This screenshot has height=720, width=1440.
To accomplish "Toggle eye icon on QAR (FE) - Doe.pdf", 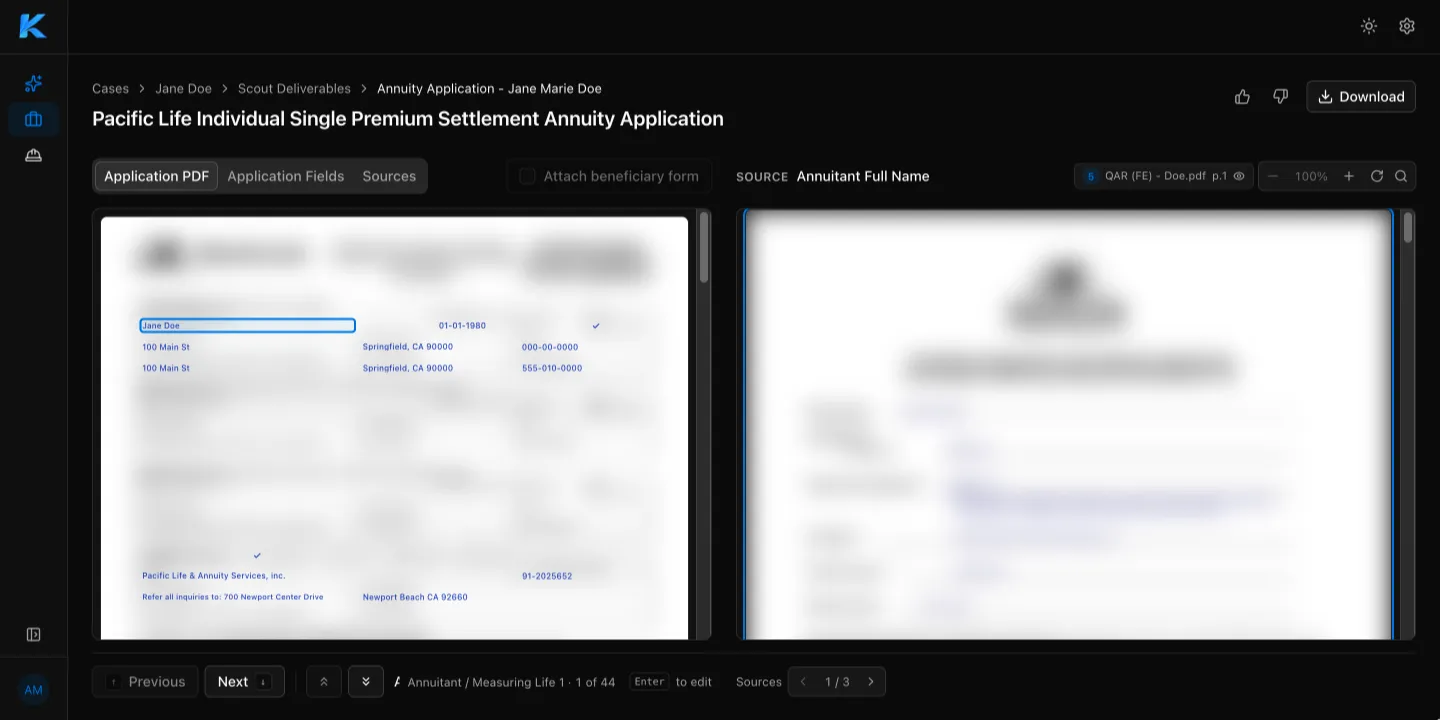I will 1239,176.
